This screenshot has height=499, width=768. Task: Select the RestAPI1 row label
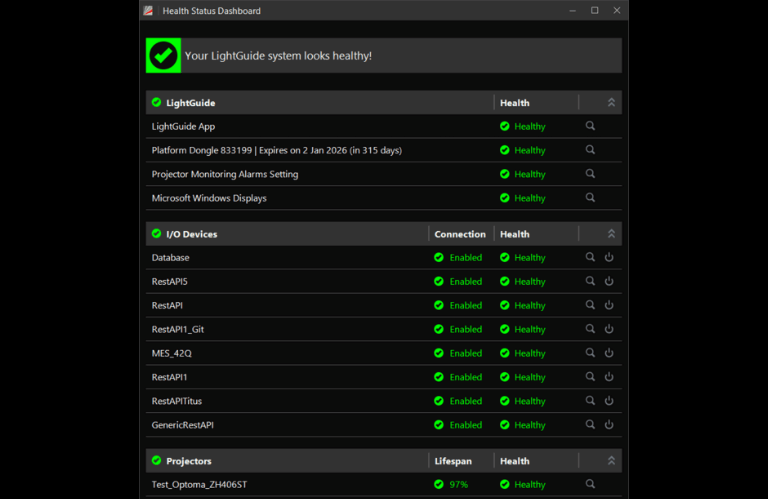169,377
